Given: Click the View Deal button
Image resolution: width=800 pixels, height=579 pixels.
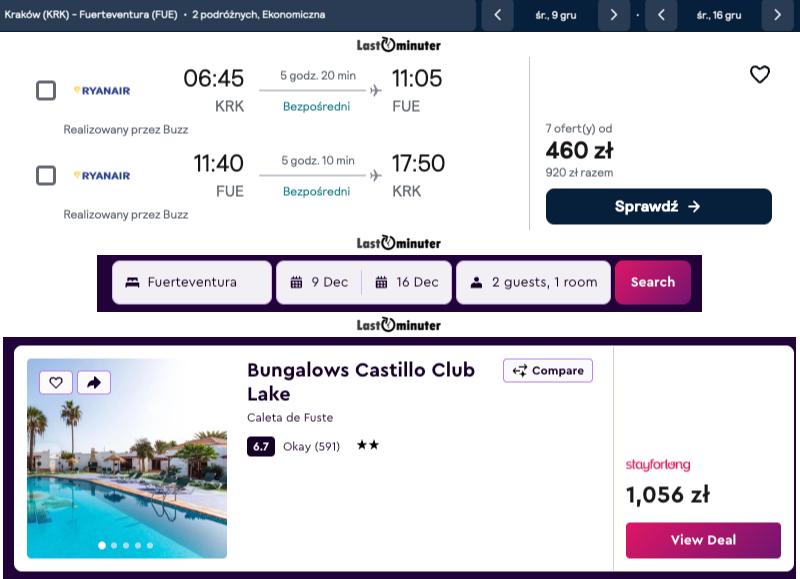Looking at the screenshot, I should (x=703, y=540).
